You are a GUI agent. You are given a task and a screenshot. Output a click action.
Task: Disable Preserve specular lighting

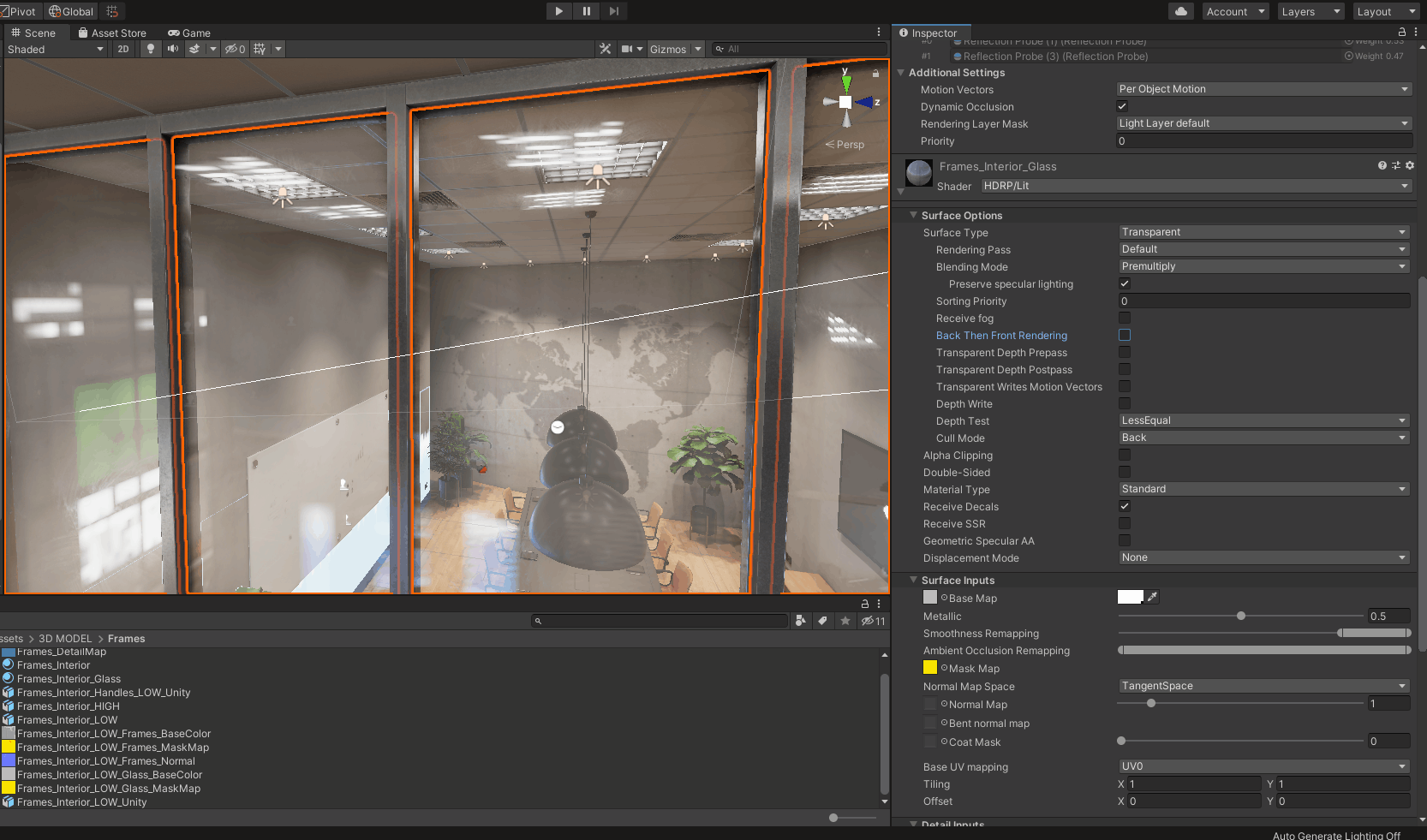[x=1125, y=283]
